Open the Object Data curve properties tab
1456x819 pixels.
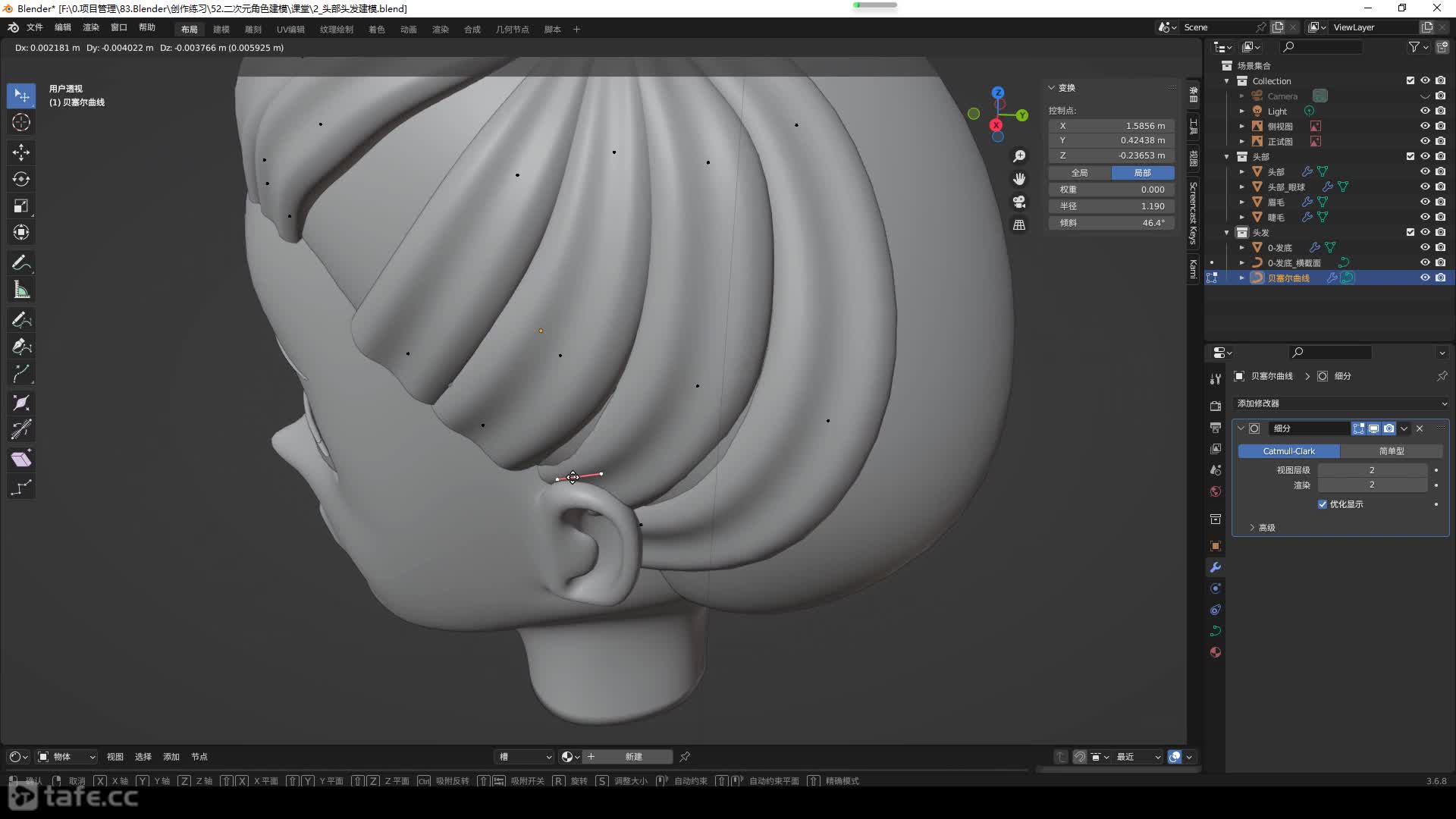1216,631
